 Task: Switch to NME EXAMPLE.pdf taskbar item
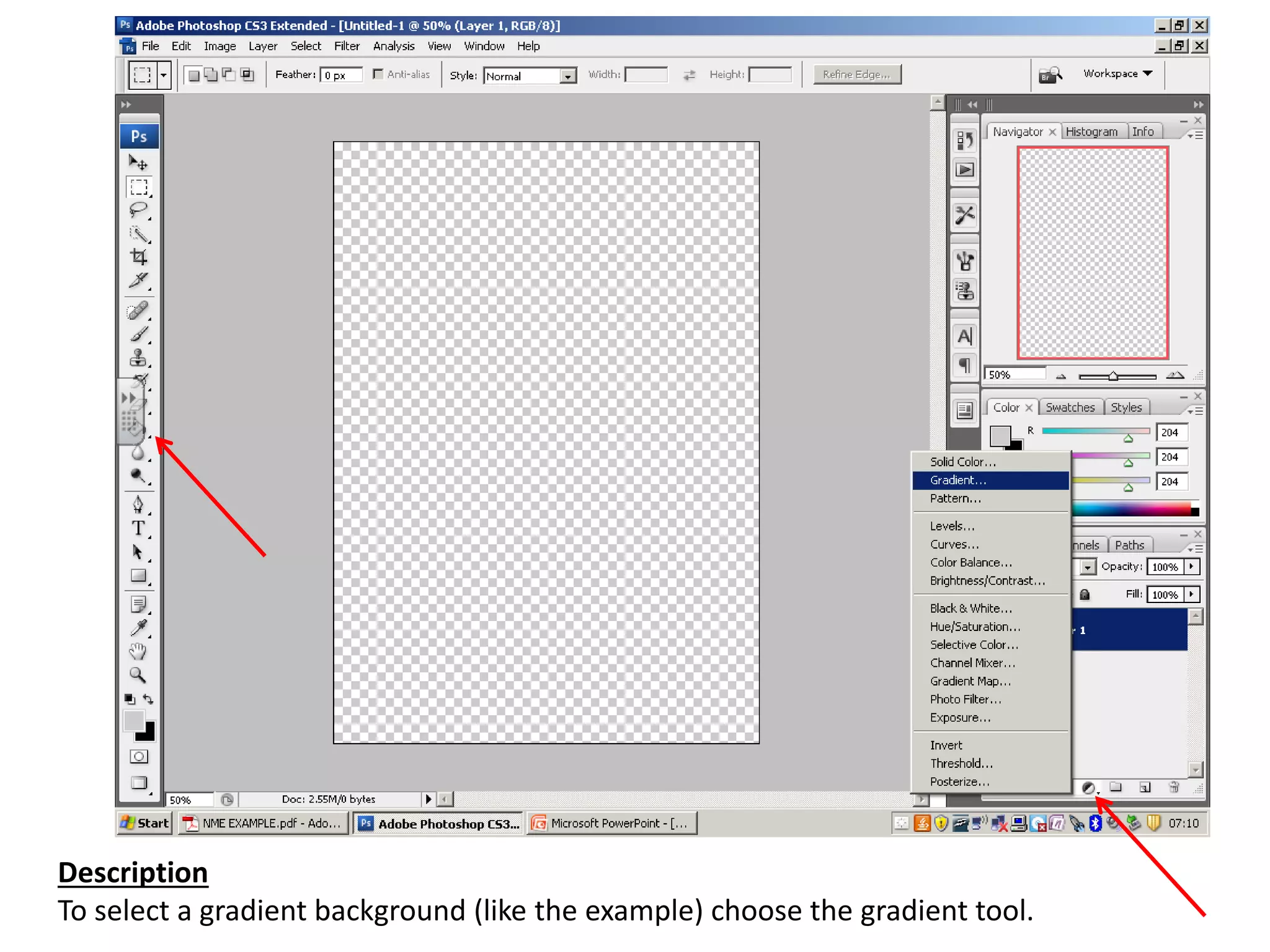click(x=264, y=823)
